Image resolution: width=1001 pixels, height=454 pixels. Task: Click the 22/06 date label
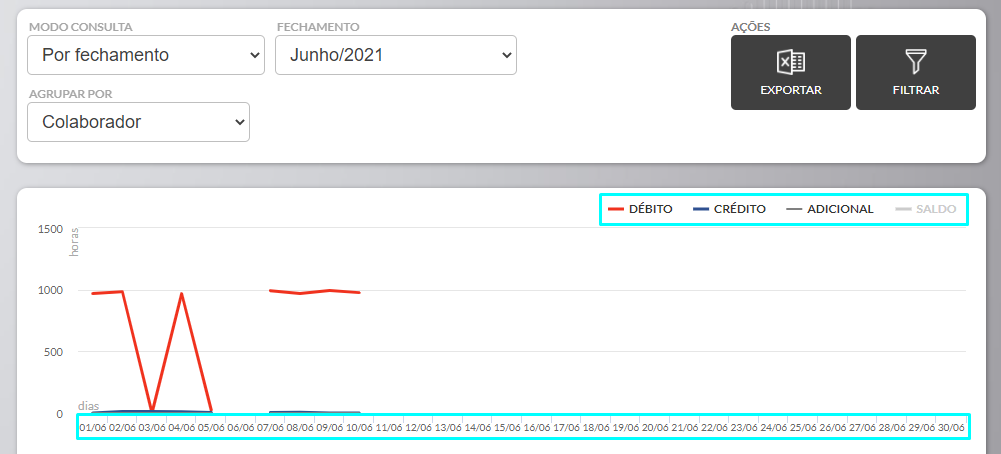coord(715,427)
